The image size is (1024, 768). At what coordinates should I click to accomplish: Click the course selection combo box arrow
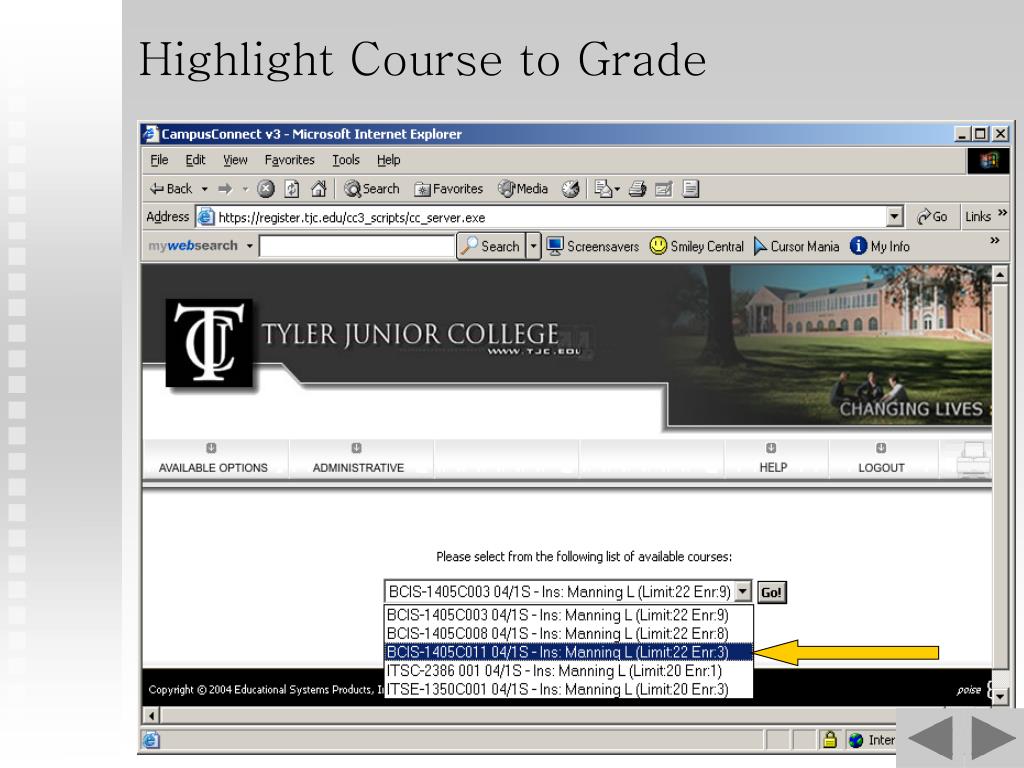[743, 592]
